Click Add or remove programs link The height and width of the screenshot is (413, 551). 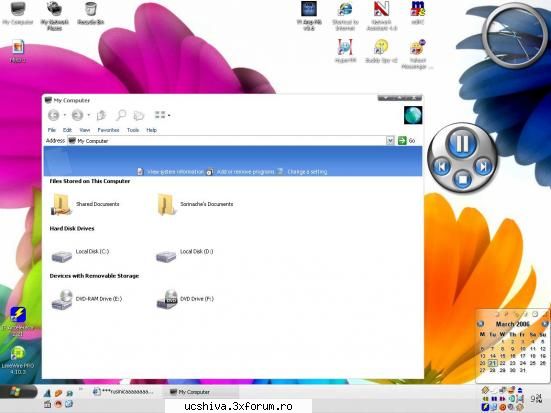point(245,172)
